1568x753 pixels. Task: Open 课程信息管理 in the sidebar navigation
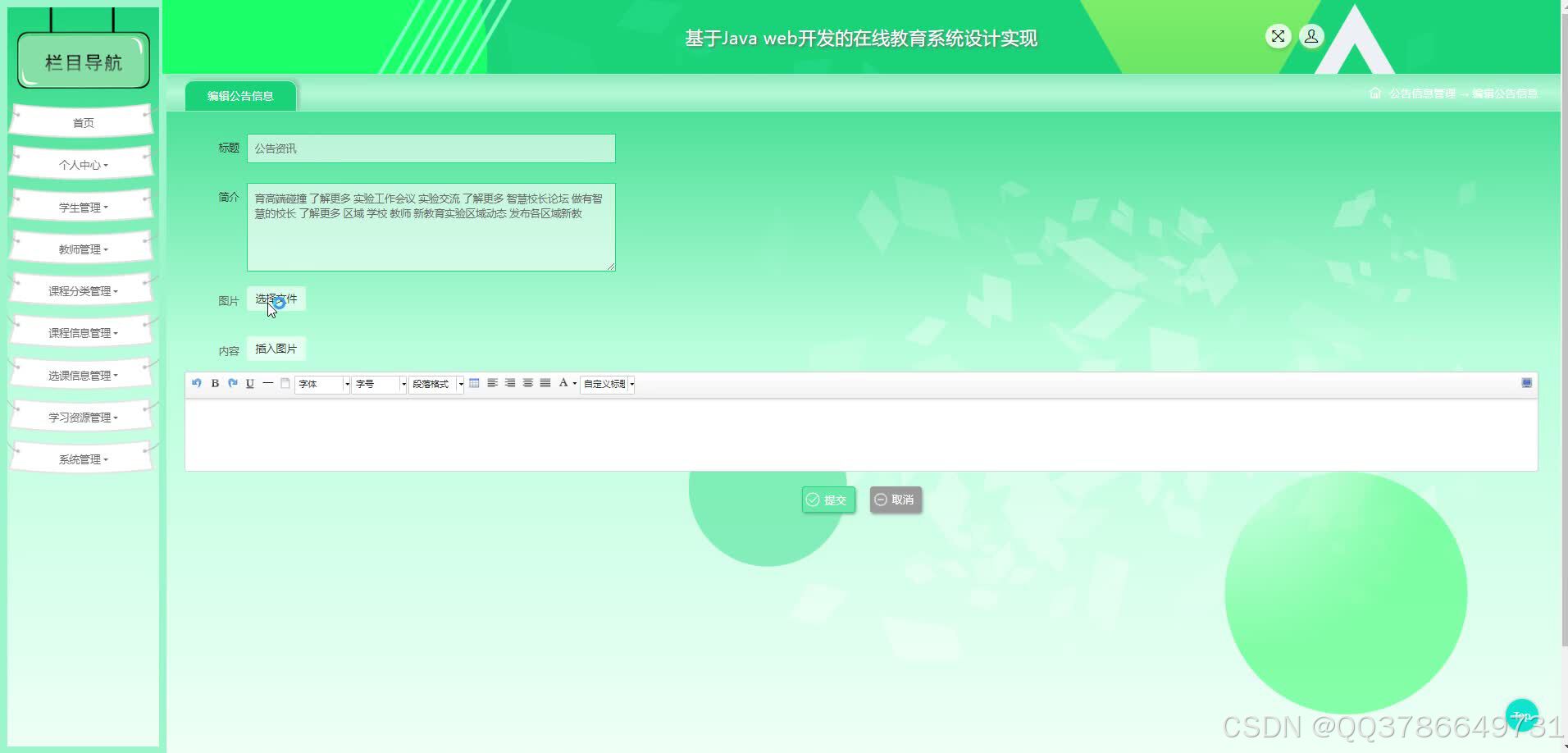tap(82, 332)
